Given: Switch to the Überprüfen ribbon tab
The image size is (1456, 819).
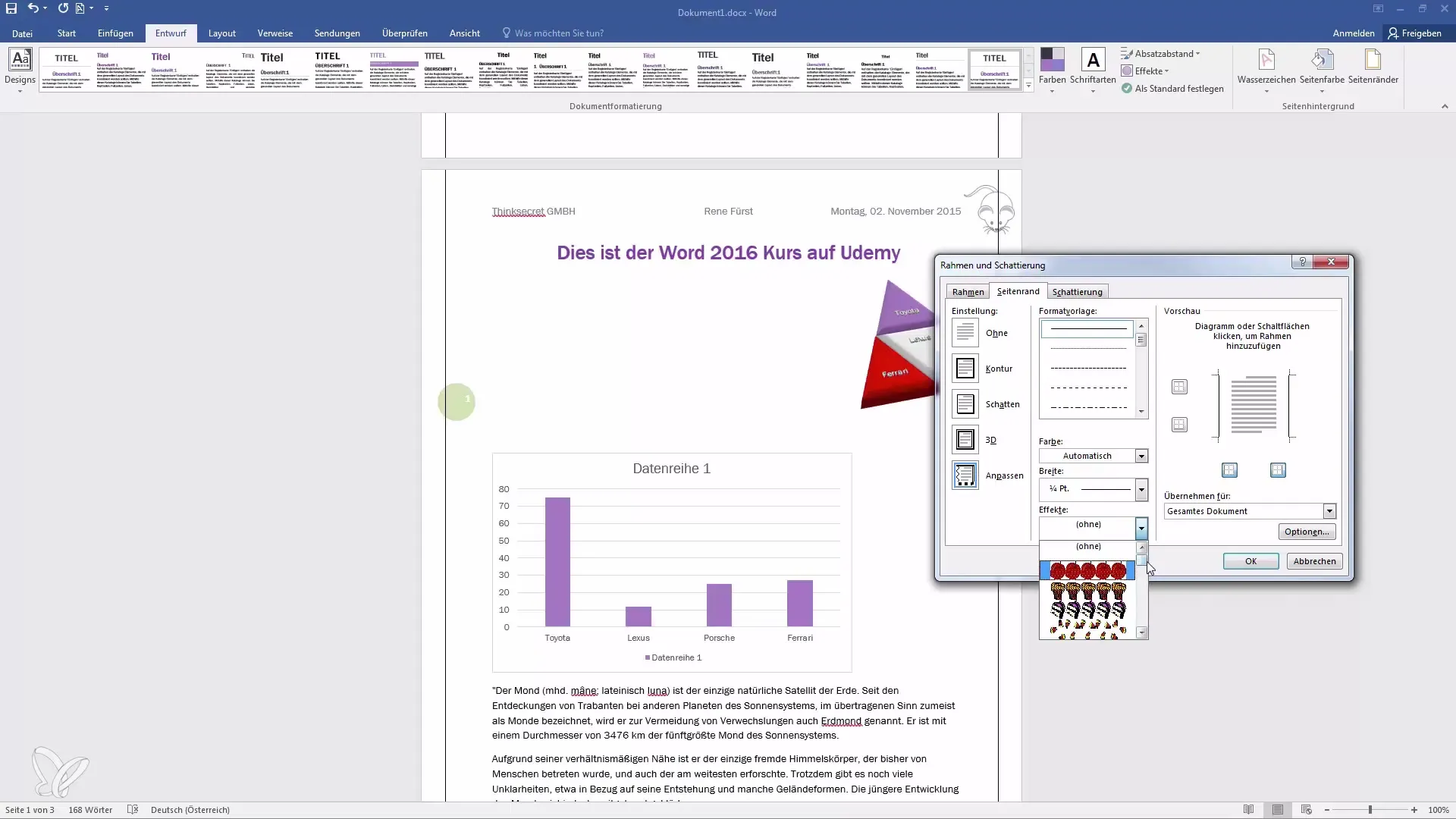Looking at the screenshot, I should tap(405, 33).
